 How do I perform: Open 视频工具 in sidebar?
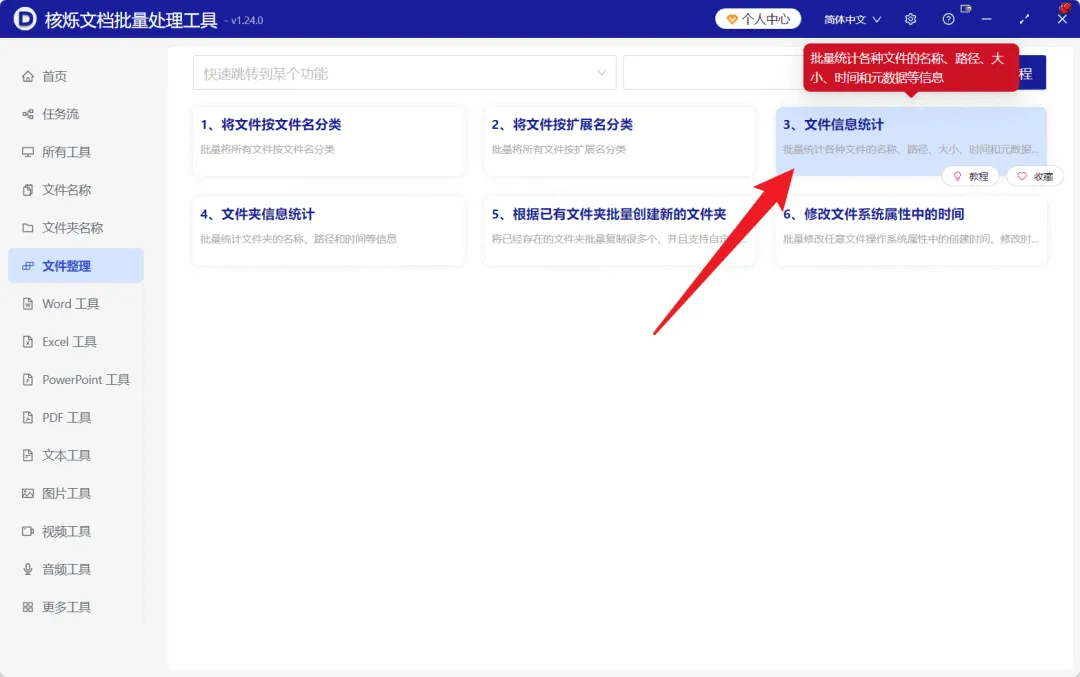pos(76,531)
